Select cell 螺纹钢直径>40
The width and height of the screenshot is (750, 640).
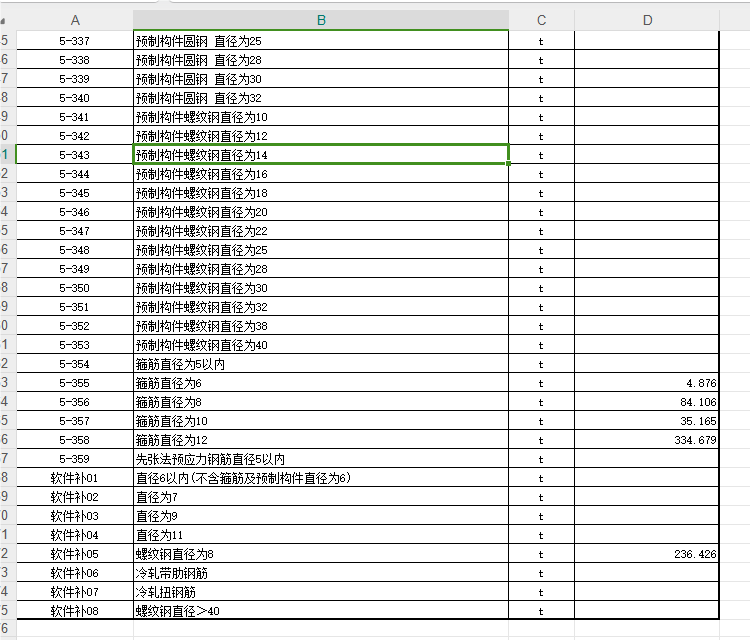coord(321,611)
